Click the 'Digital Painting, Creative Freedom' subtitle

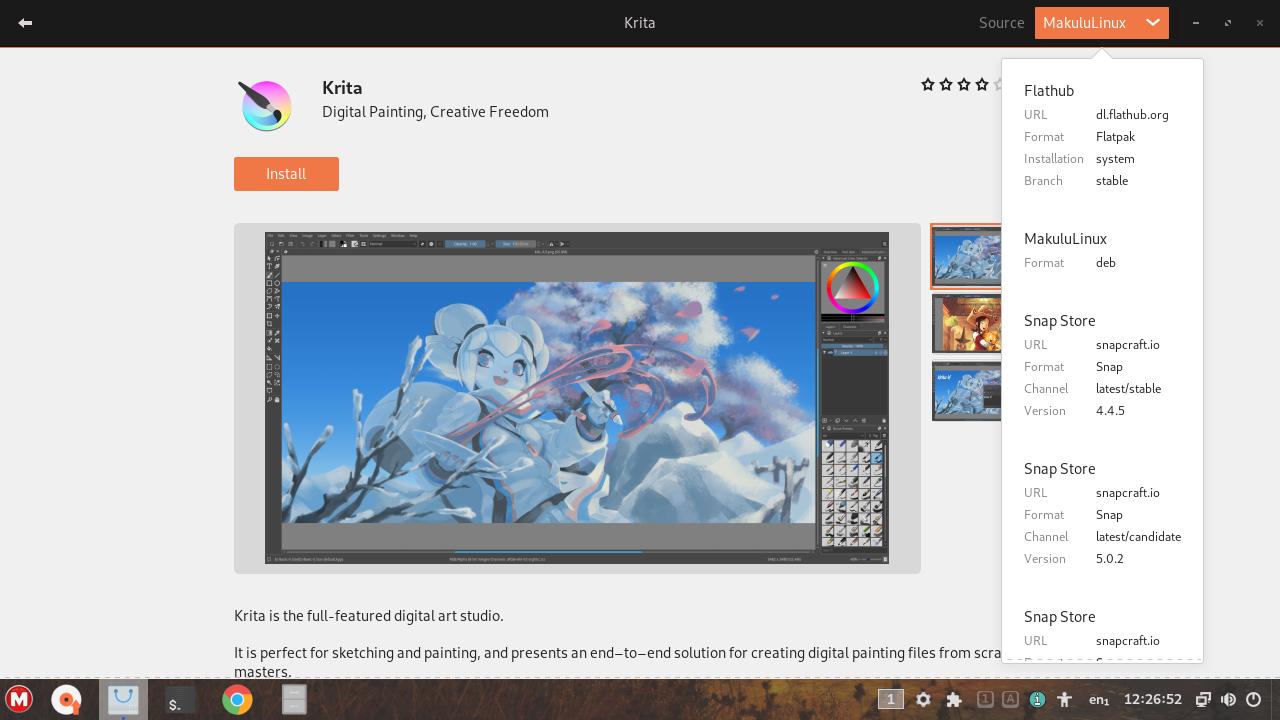click(435, 111)
